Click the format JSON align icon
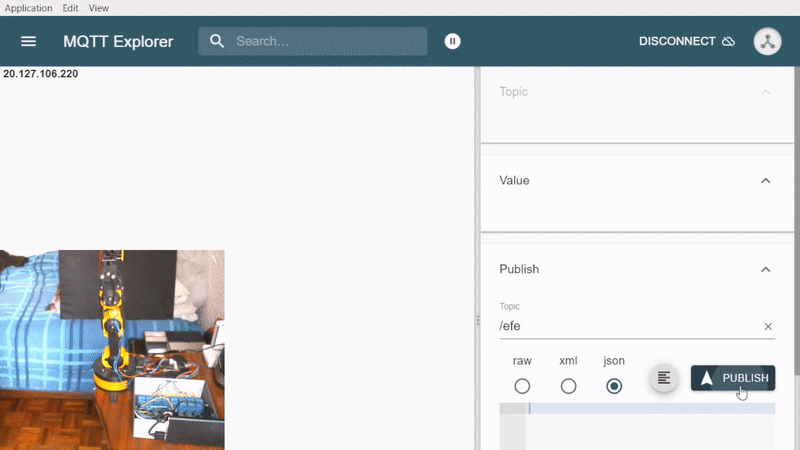The width and height of the screenshot is (800, 450). click(664, 378)
